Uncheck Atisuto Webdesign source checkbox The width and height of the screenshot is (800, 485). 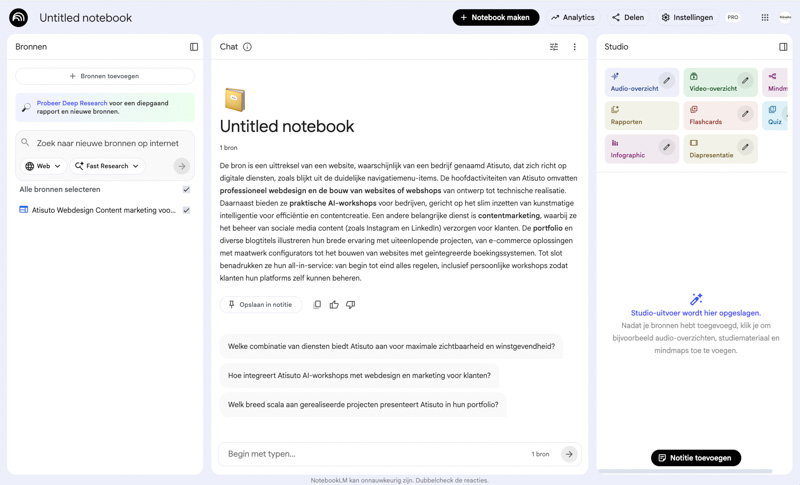[186, 210]
